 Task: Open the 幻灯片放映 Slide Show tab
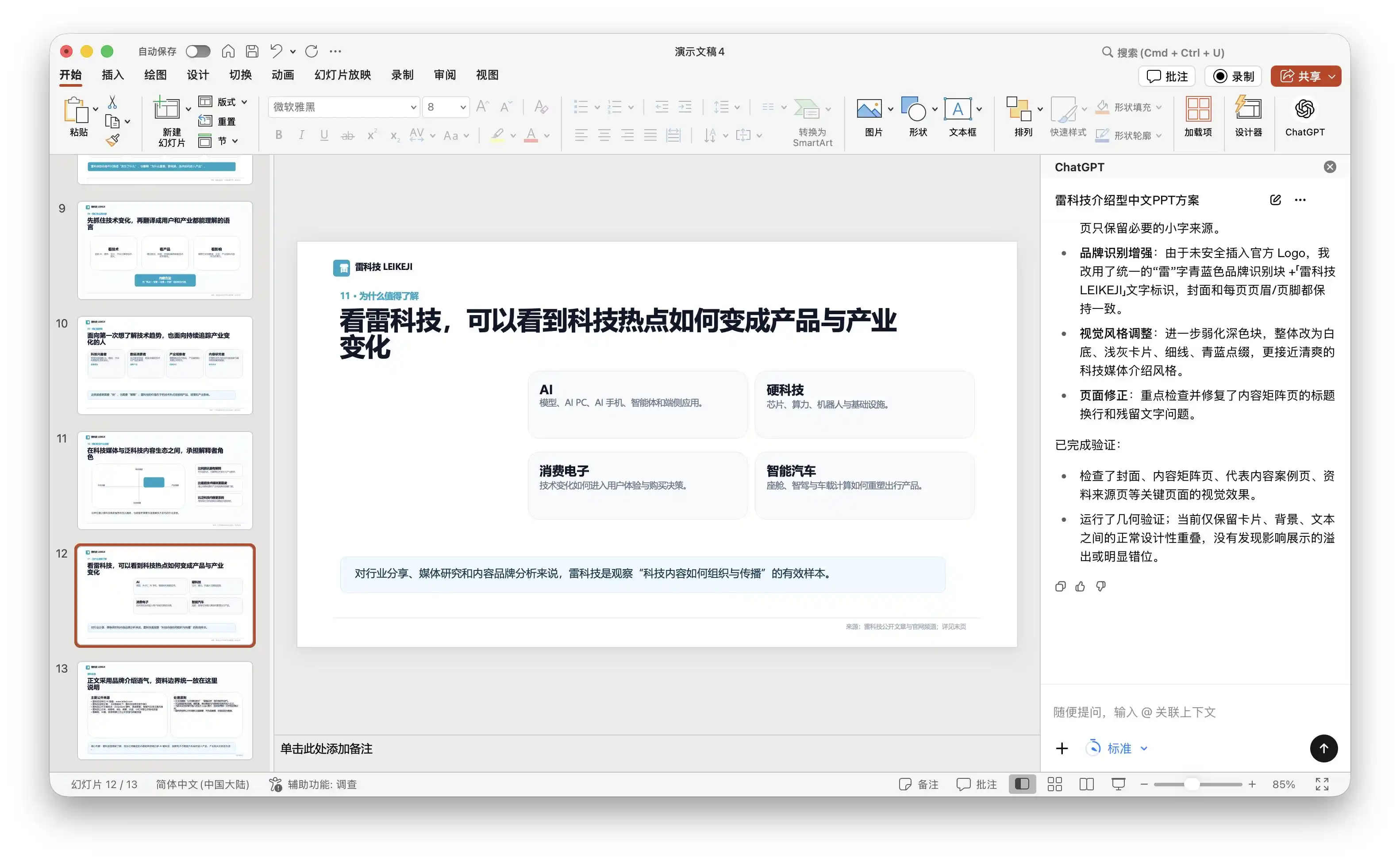tap(342, 75)
